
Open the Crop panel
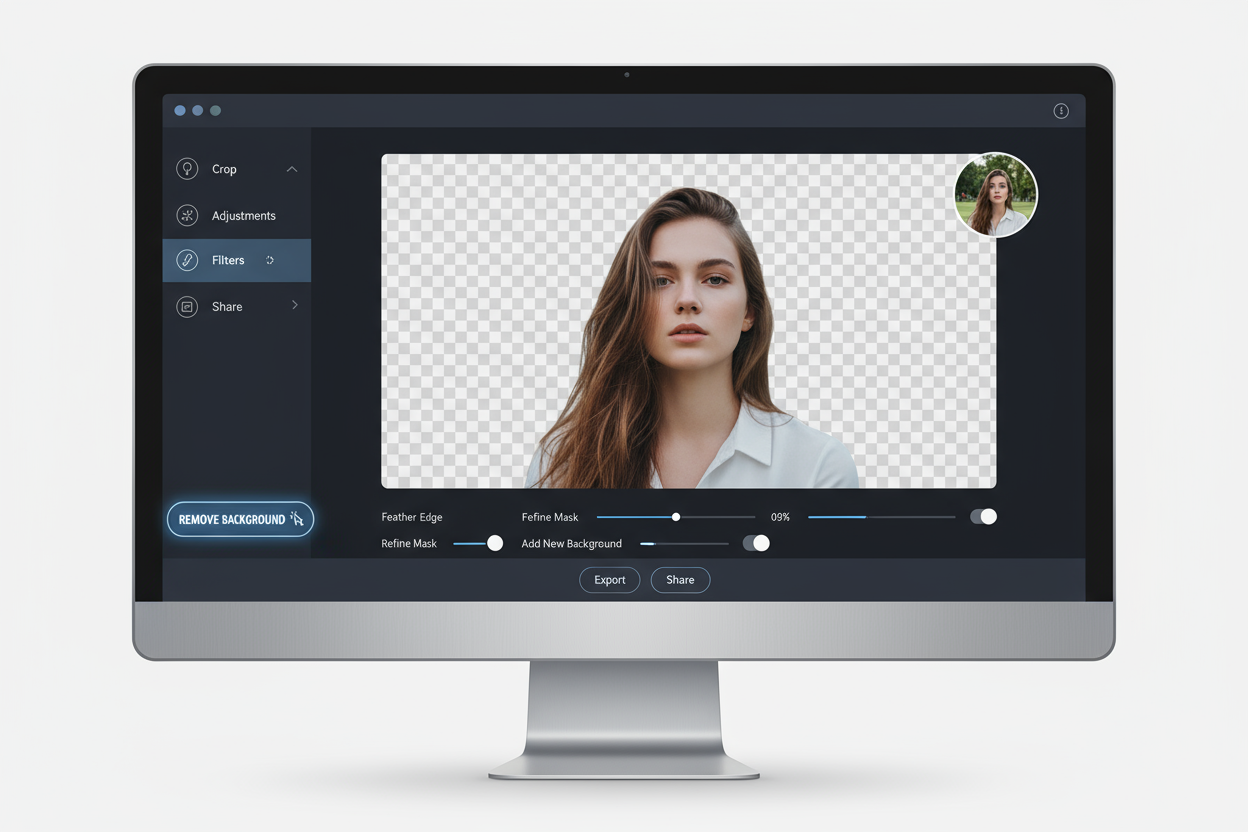[x=223, y=169]
